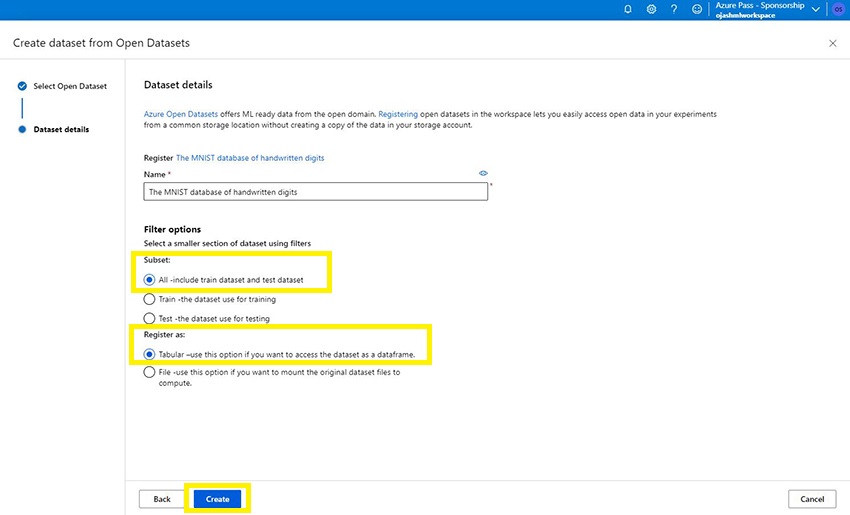Click the 'Subset:' label
The width and height of the screenshot is (850, 515).
click(157, 260)
